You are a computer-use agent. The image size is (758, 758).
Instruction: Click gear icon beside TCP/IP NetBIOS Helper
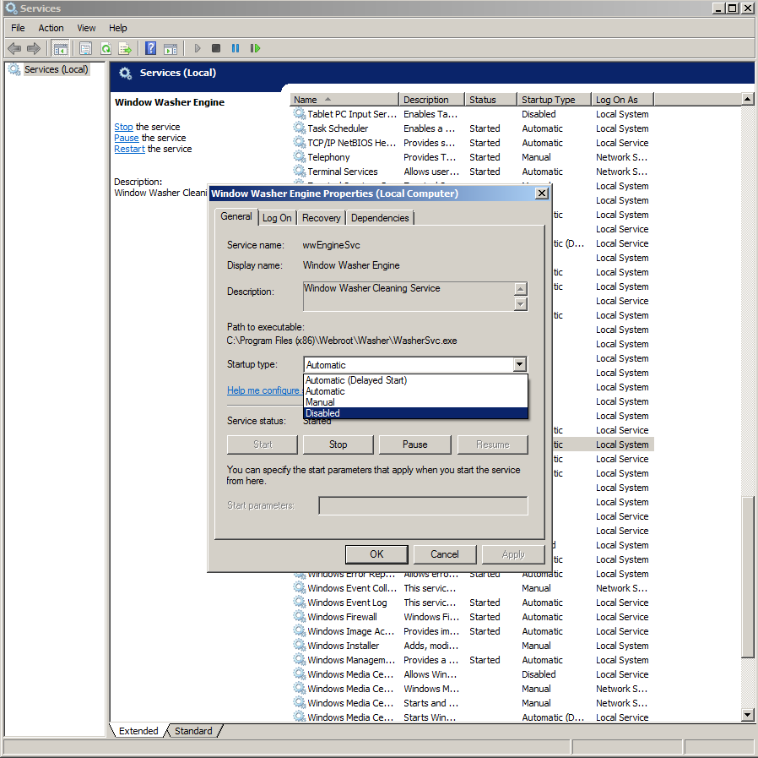point(299,143)
